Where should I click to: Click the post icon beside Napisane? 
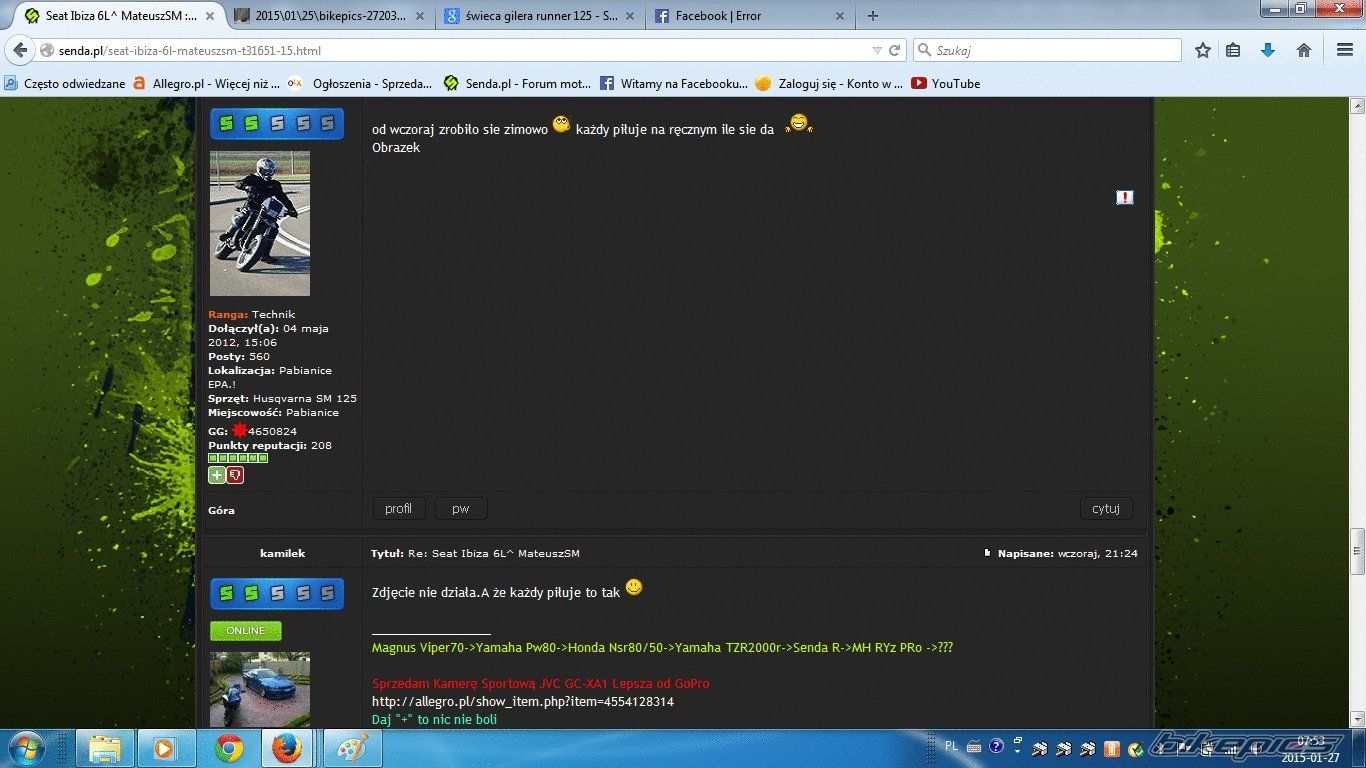click(988, 553)
